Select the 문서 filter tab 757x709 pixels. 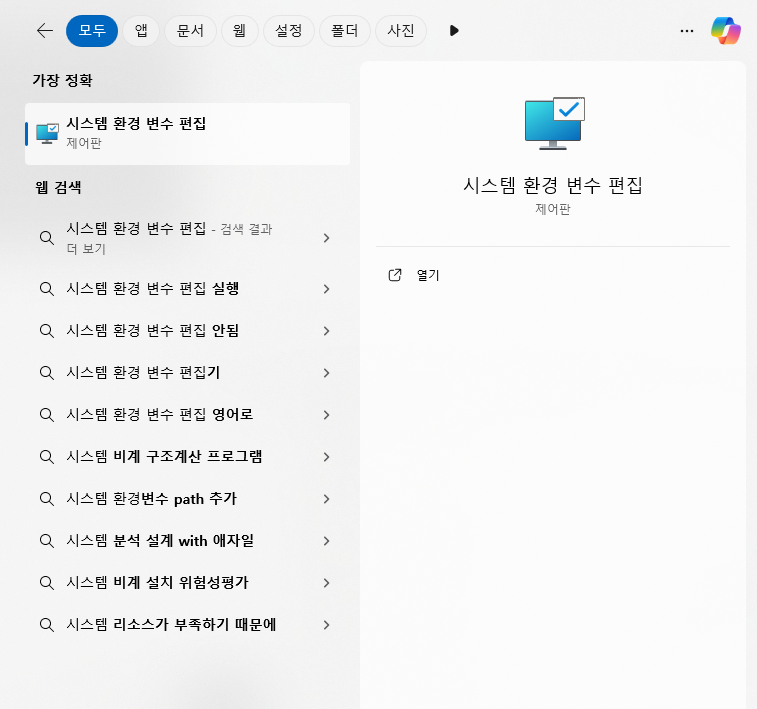[x=190, y=31]
